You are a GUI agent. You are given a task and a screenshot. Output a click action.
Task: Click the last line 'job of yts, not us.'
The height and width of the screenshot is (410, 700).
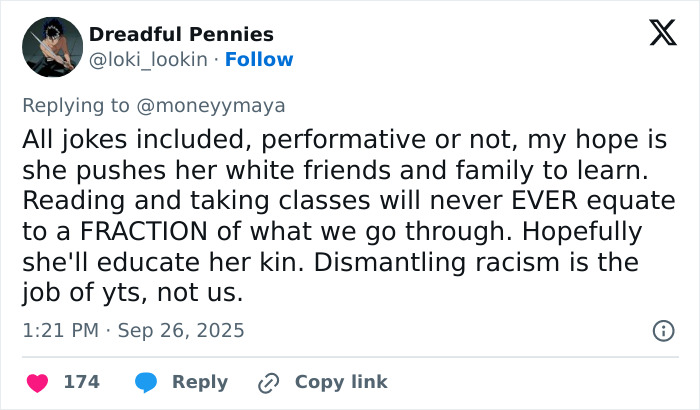133,293
